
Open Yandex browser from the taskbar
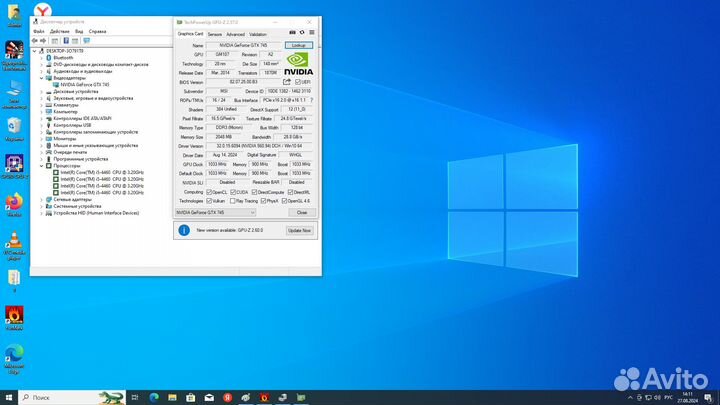pos(227,397)
